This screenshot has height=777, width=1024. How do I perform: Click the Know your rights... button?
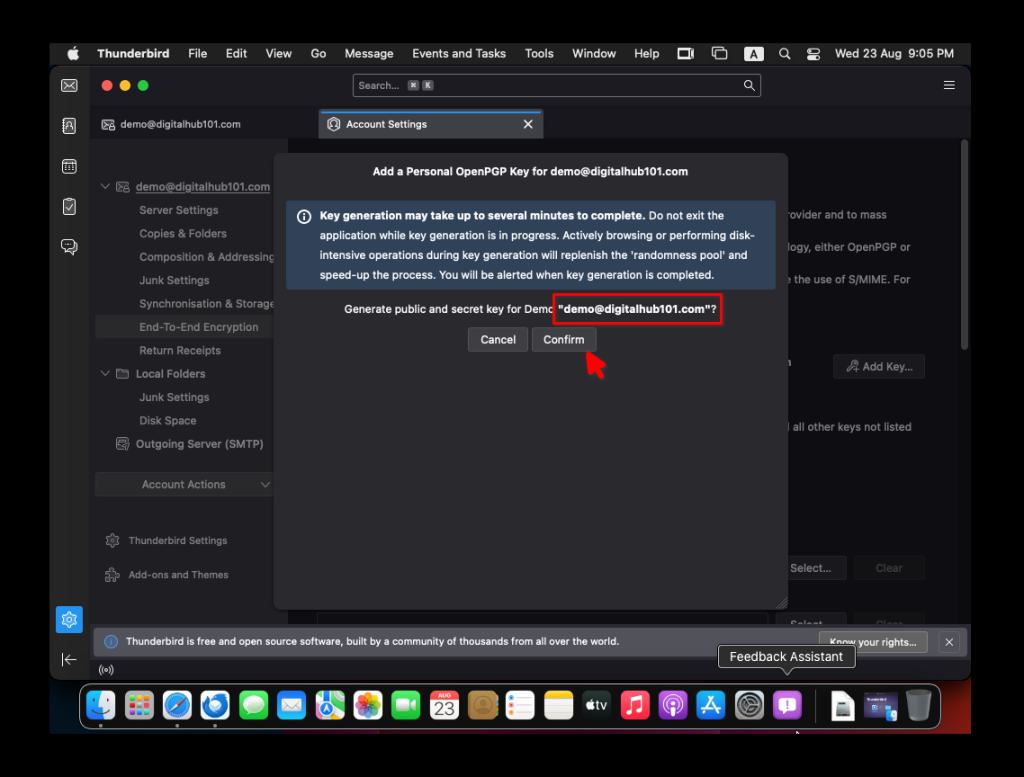click(x=873, y=642)
